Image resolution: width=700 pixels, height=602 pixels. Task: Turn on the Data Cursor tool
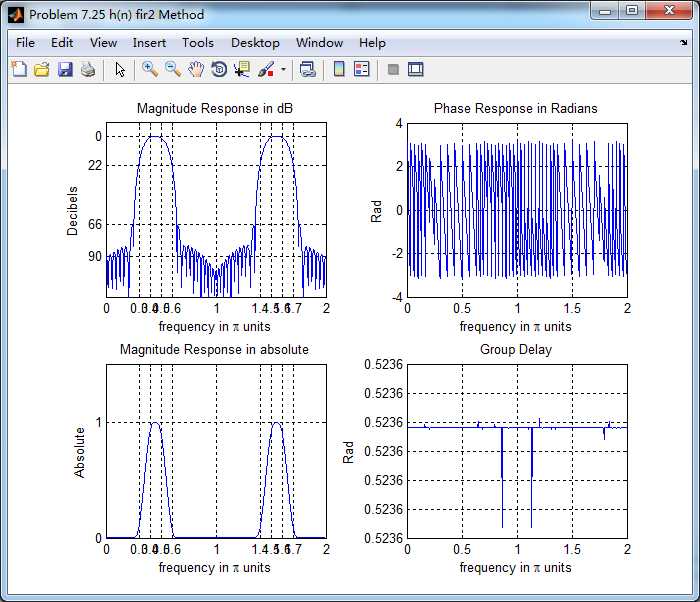pos(242,69)
